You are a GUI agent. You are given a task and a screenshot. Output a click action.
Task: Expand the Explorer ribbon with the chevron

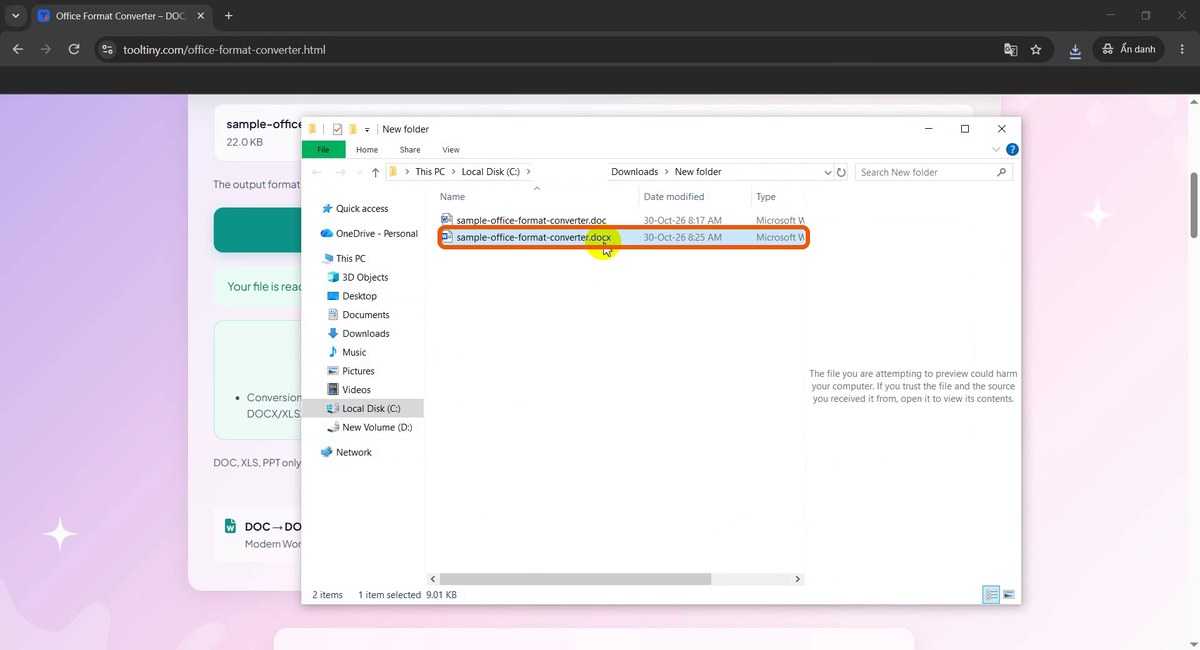click(996, 150)
